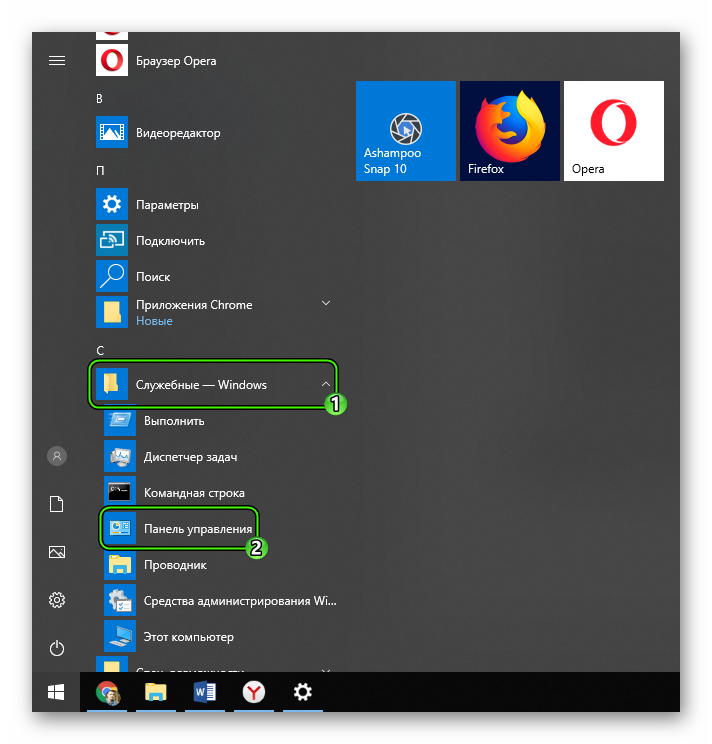The height and width of the screenshot is (744, 712).
Task: Open Settings gear in the left sidebar
Action: [x=57, y=600]
